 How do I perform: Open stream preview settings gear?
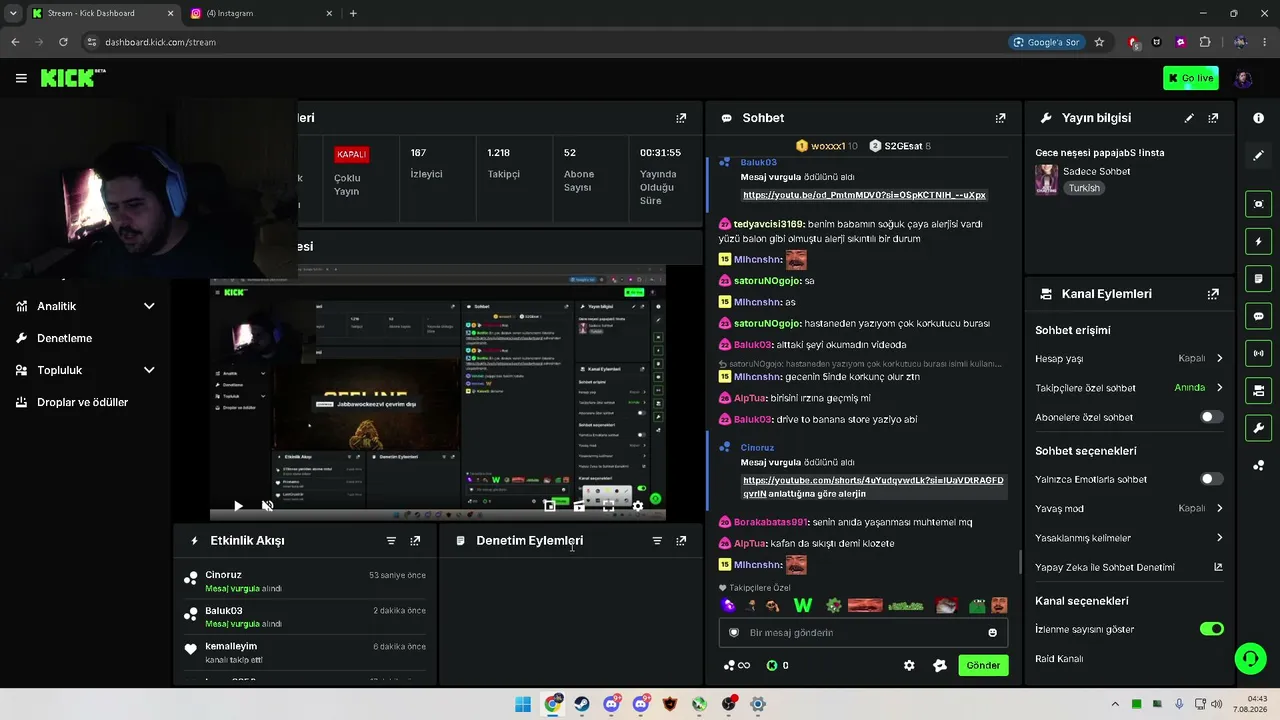pyautogui.click(x=638, y=506)
